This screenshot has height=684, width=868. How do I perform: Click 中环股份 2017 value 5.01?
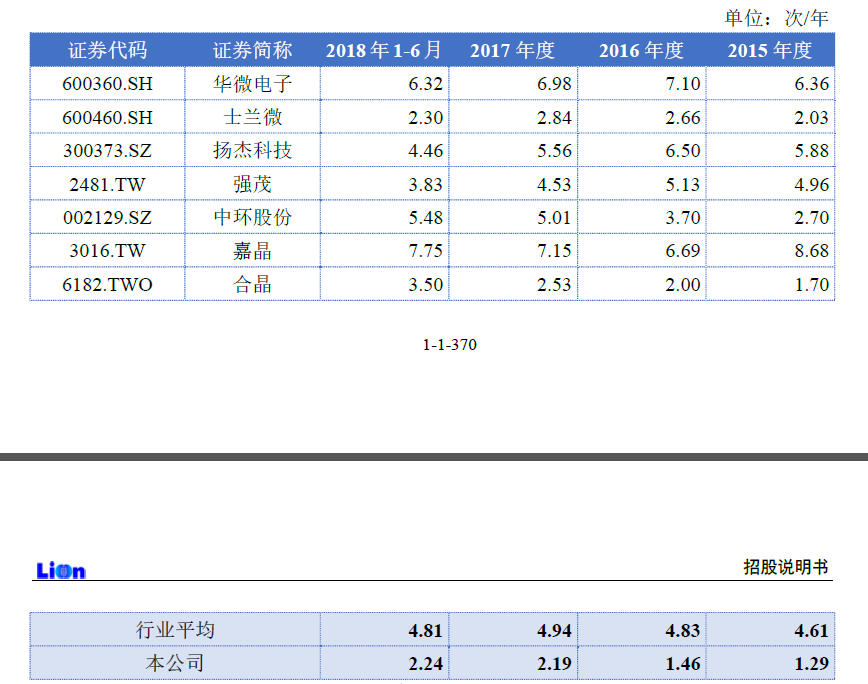[x=554, y=217]
